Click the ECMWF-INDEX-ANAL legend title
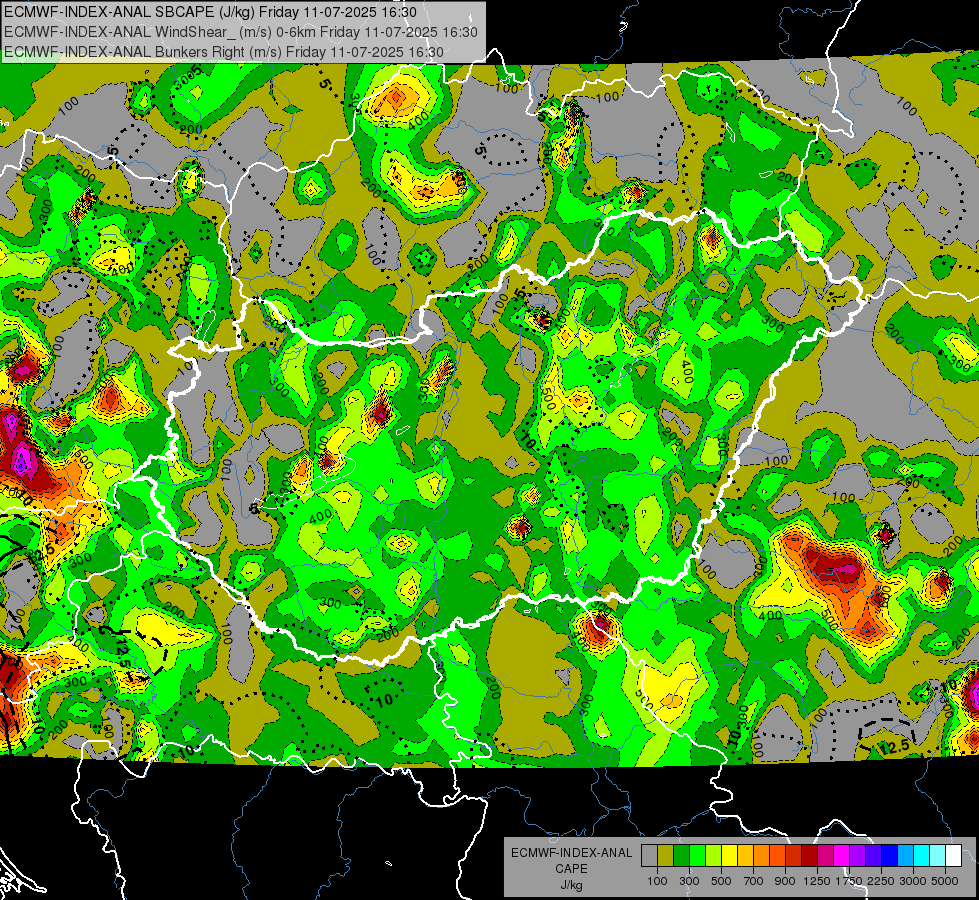 click(x=571, y=853)
